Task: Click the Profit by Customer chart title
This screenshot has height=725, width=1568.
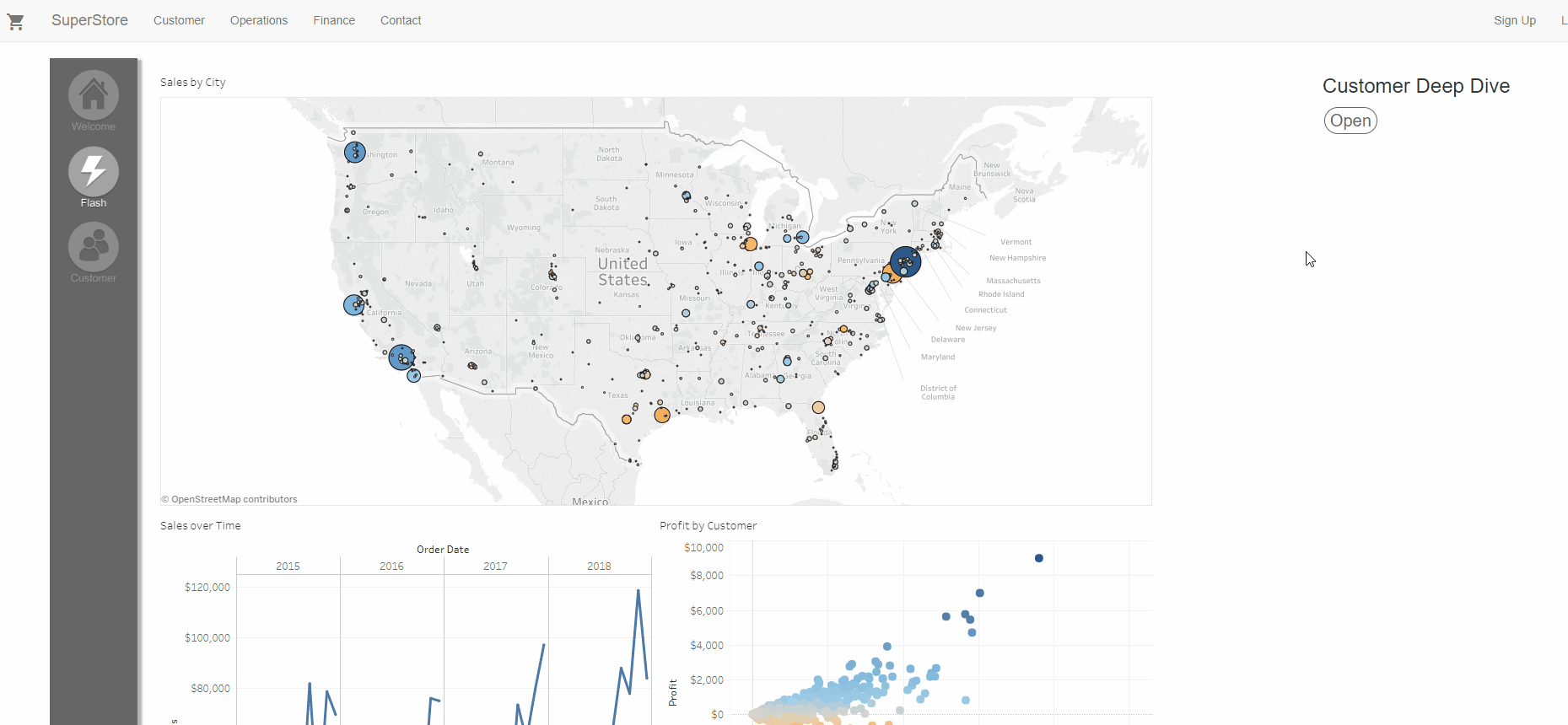Action: tap(709, 526)
